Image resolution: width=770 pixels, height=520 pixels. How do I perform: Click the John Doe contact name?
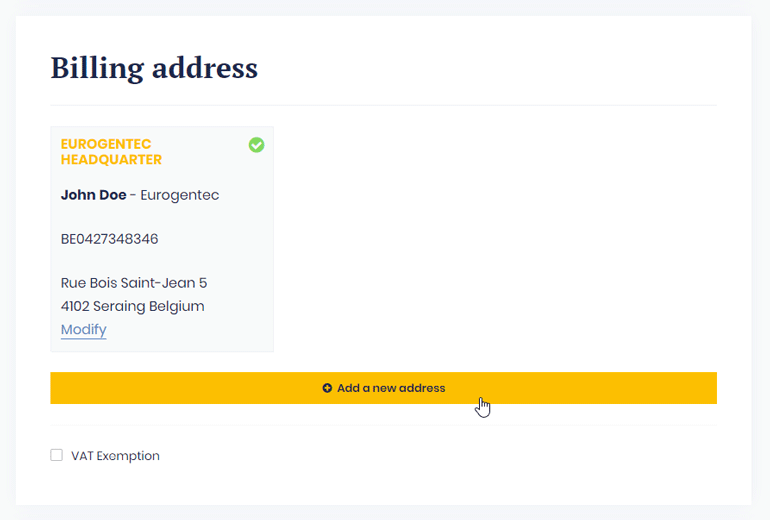[x=93, y=195]
